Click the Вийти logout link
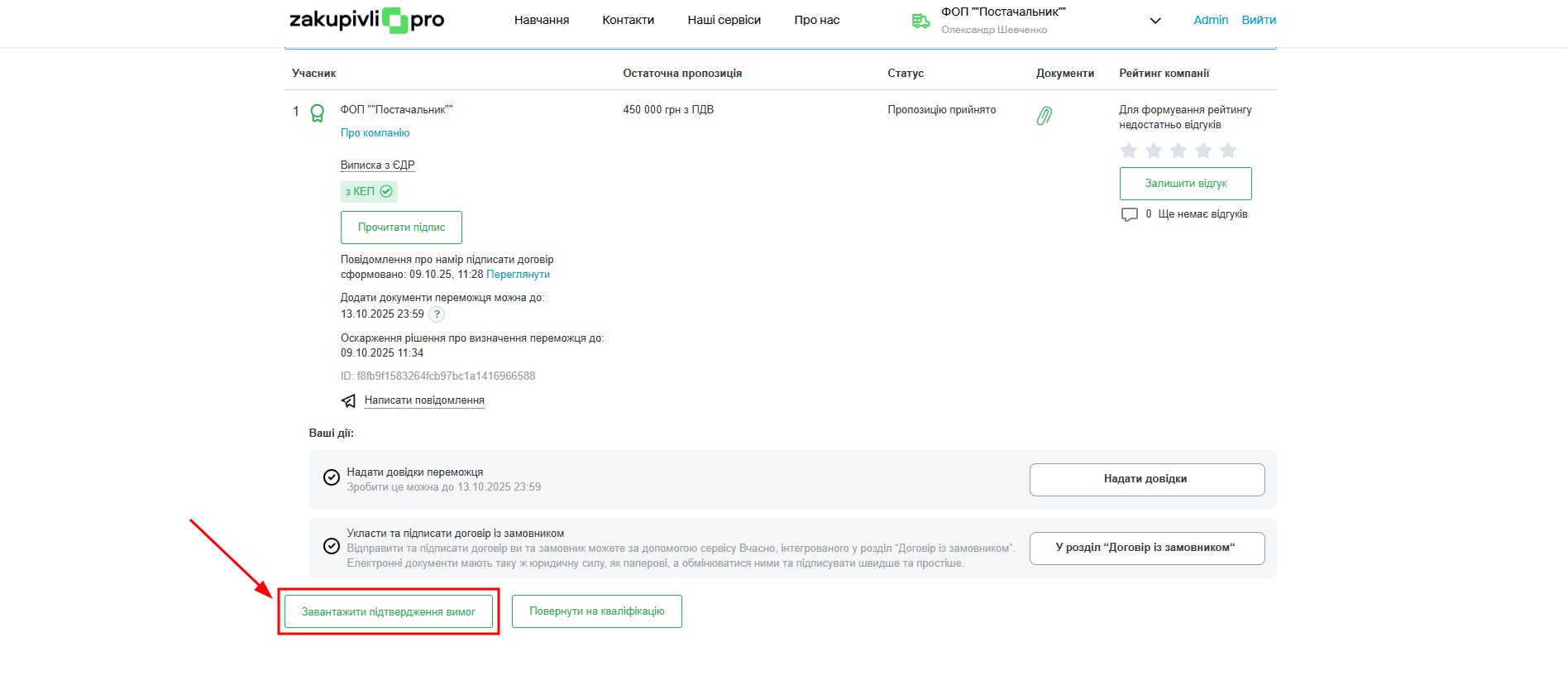Viewport: 1568px width, 690px height. pyautogui.click(x=1259, y=20)
